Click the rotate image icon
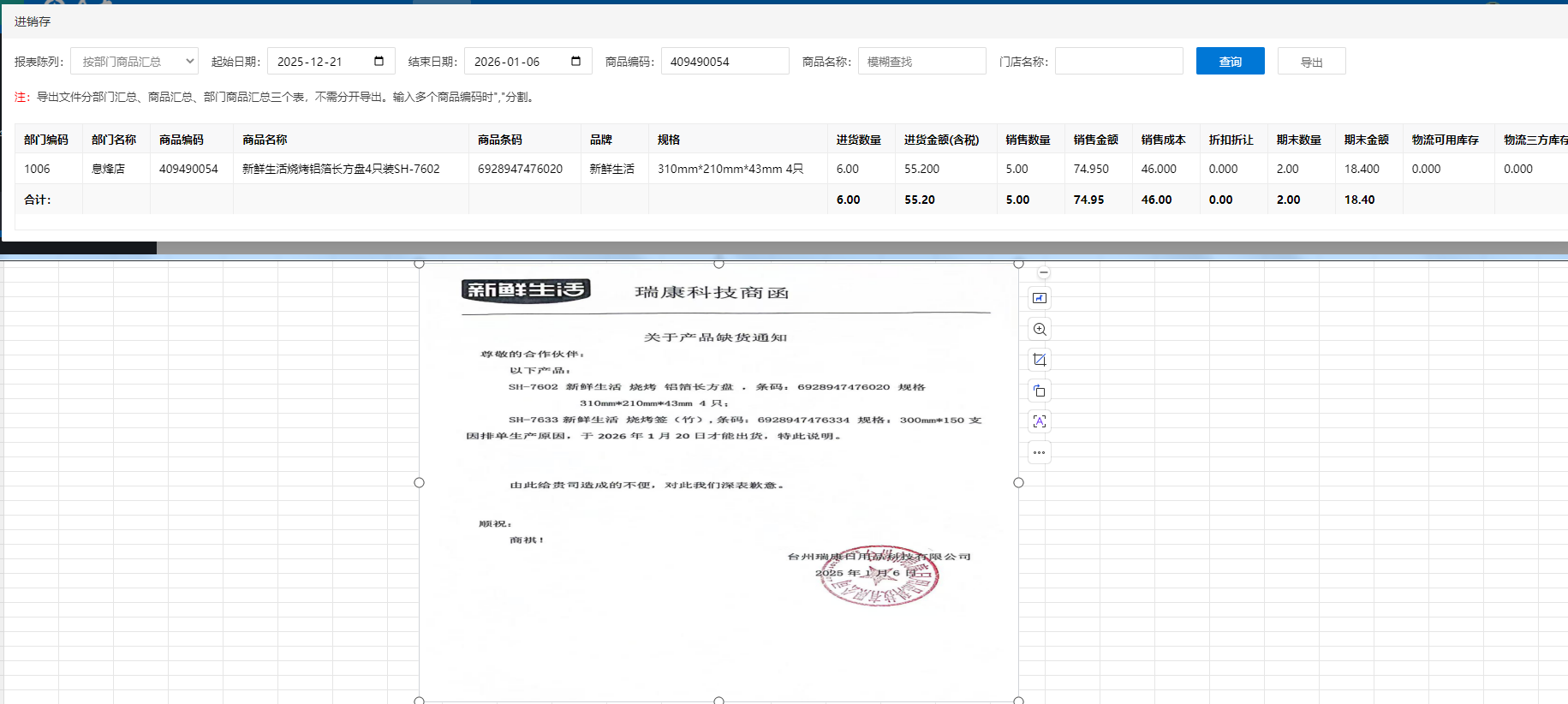This screenshot has width=1568, height=704. click(x=1039, y=391)
